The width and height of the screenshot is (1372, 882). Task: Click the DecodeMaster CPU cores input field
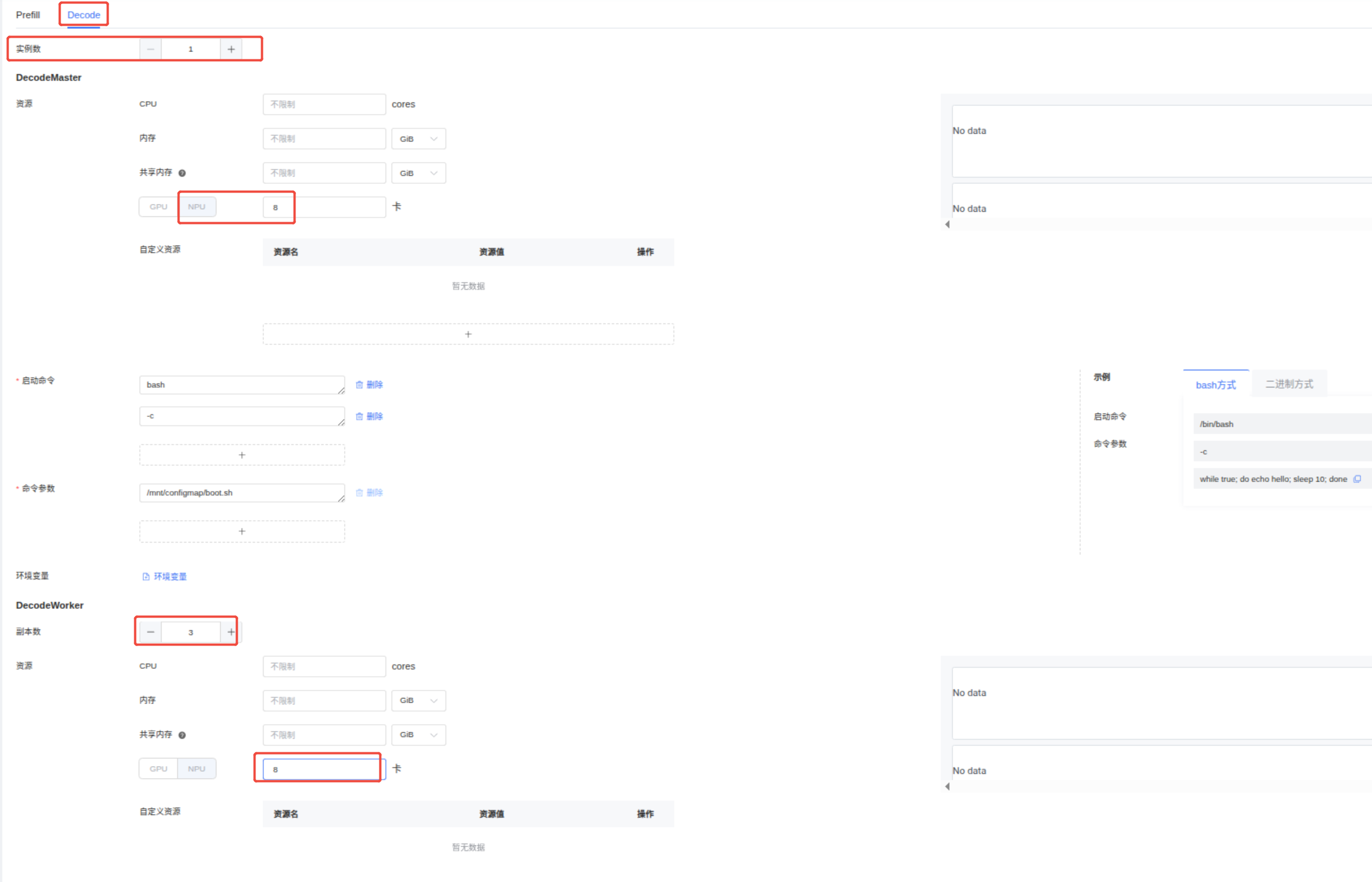coord(324,104)
